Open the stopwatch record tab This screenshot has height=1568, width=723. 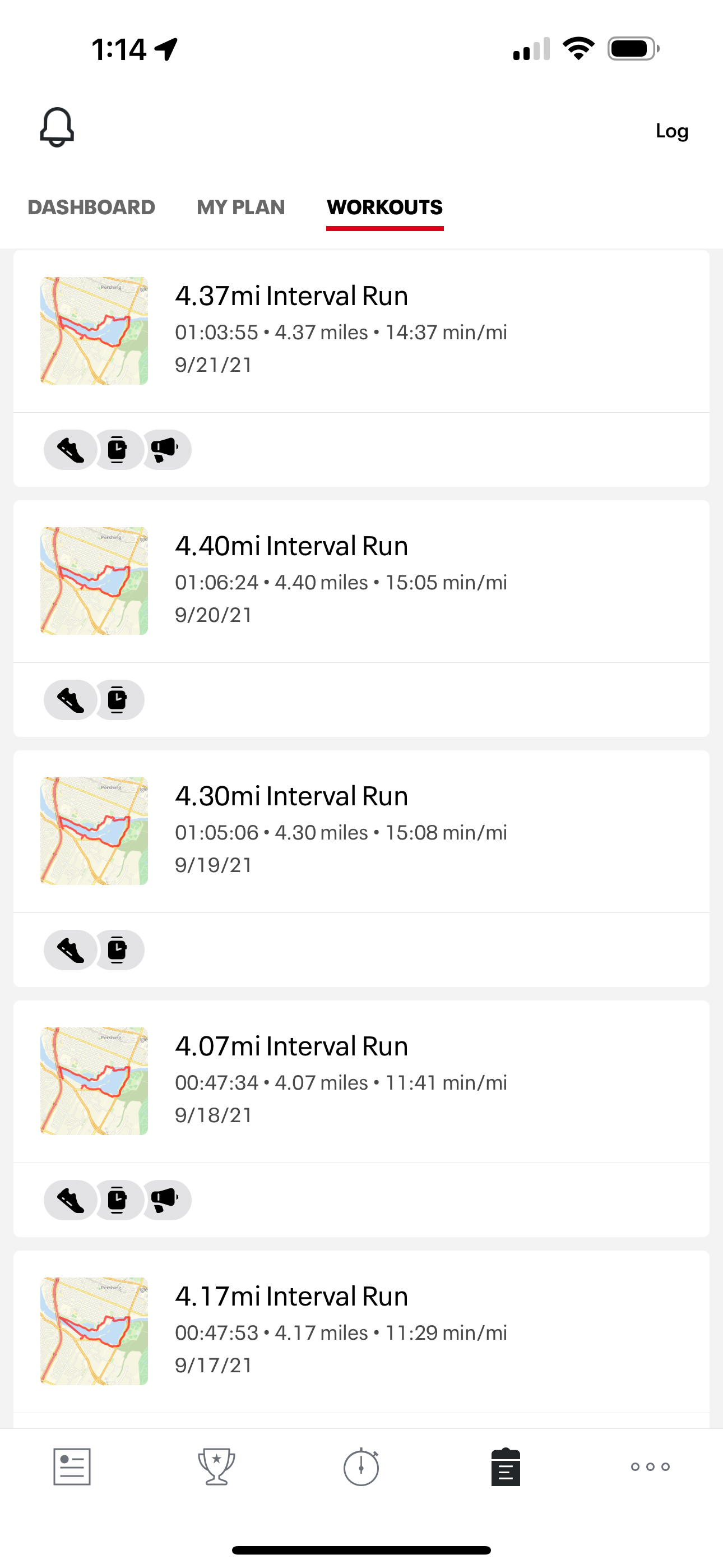[x=361, y=1467]
